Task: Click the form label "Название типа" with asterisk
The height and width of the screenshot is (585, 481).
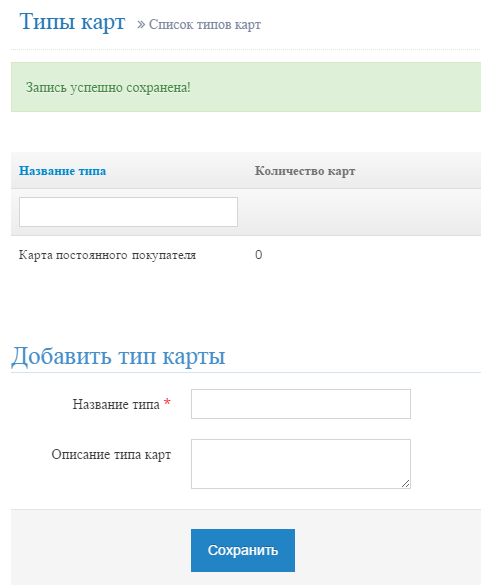Action: coord(116,404)
